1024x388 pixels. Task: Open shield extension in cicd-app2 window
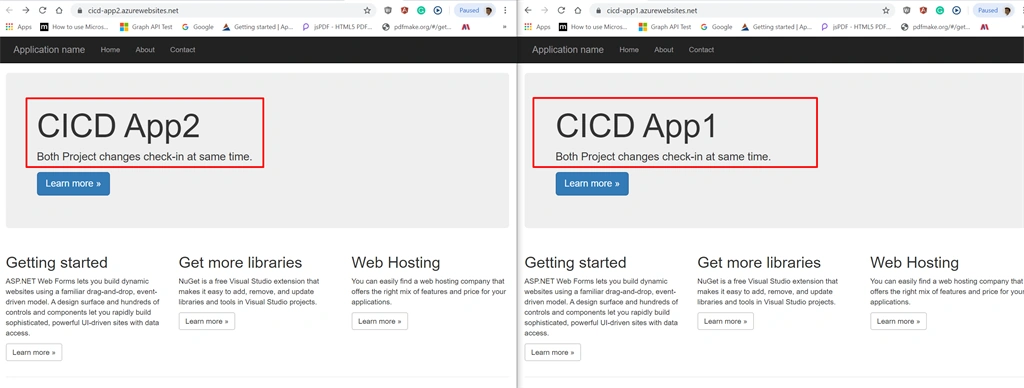tap(388, 10)
